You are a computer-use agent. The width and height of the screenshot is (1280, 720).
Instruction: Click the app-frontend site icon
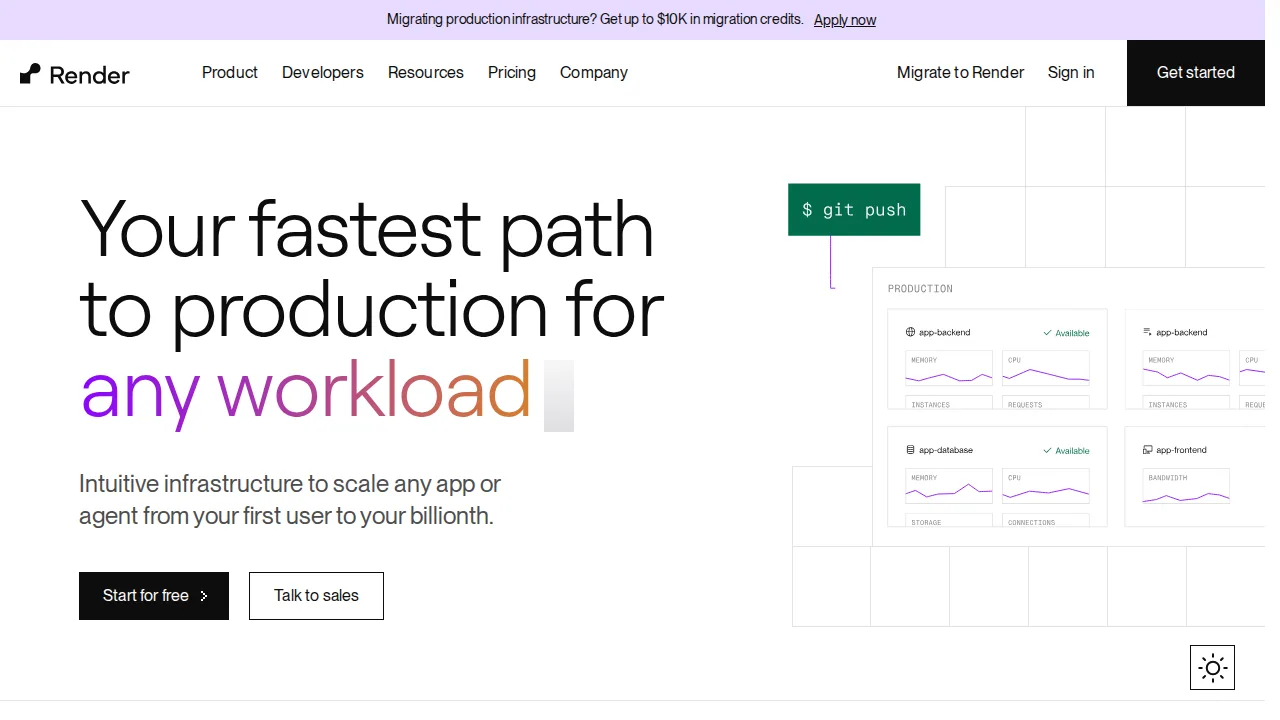[1148, 450]
